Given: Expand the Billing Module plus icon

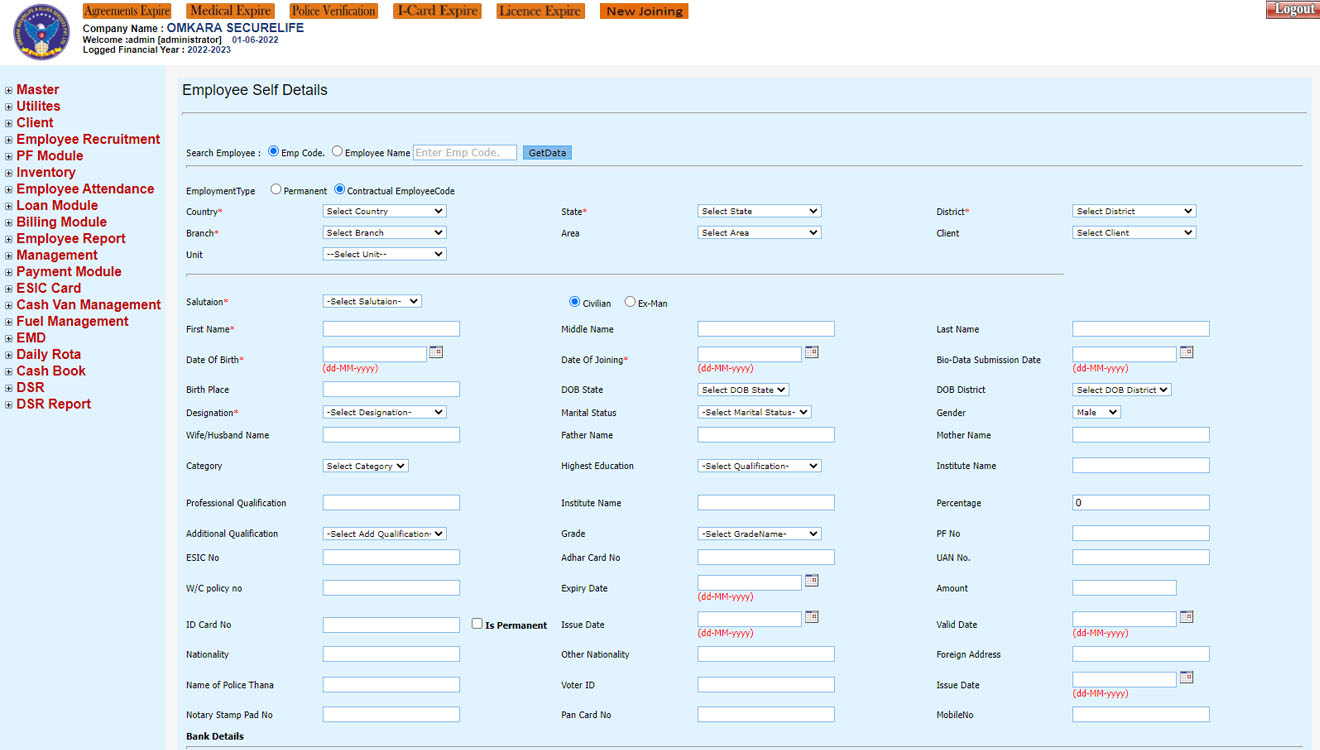Looking at the screenshot, I should (9, 223).
